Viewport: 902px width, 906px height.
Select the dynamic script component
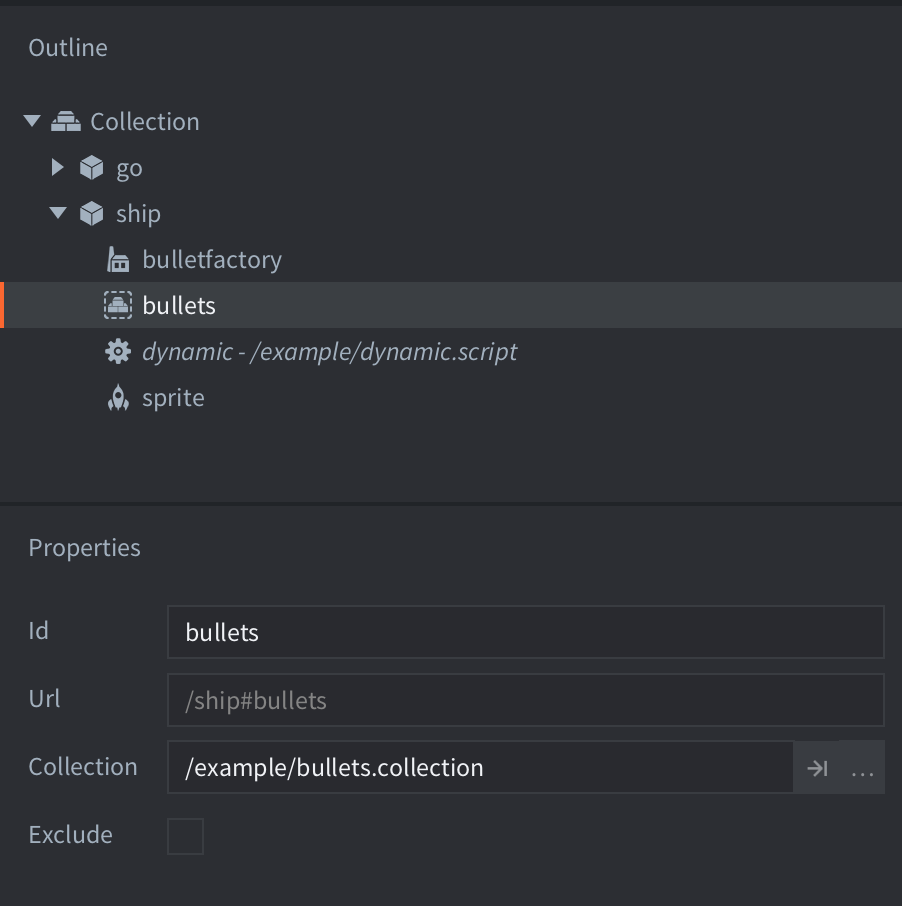(x=330, y=352)
